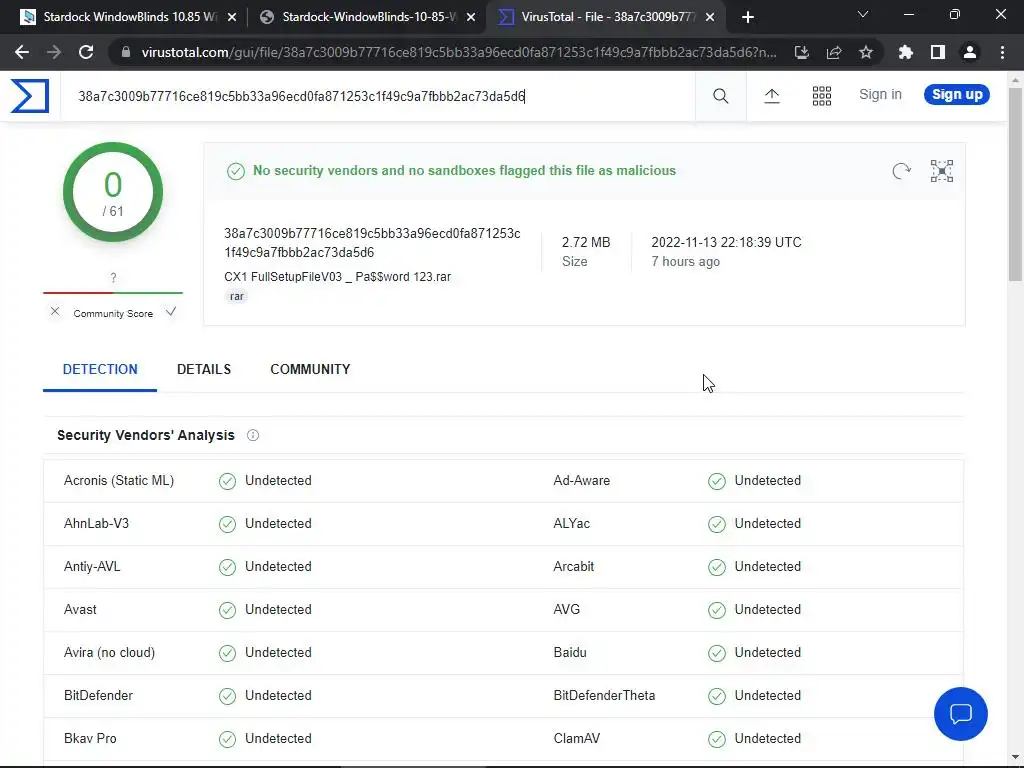Click the search magnifier icon
The image size is (1024, 768).
[x=720, y=96]
